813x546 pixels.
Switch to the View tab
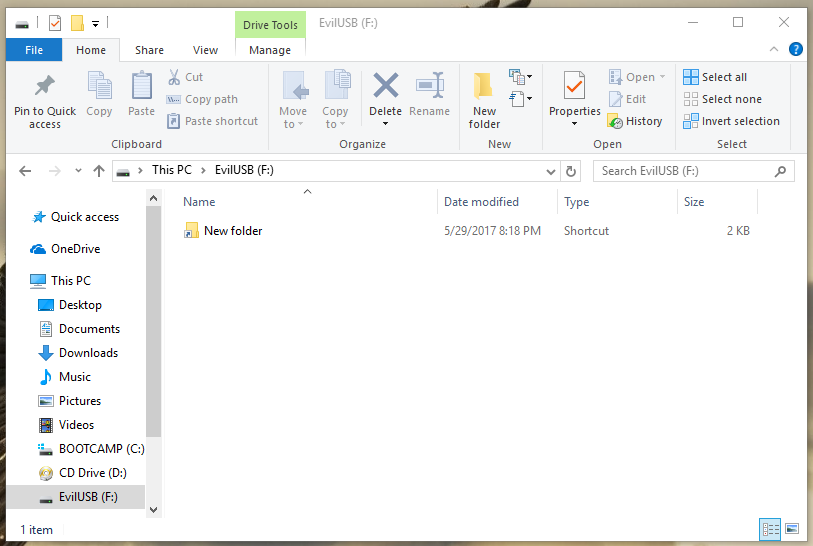tap(205, 50)
